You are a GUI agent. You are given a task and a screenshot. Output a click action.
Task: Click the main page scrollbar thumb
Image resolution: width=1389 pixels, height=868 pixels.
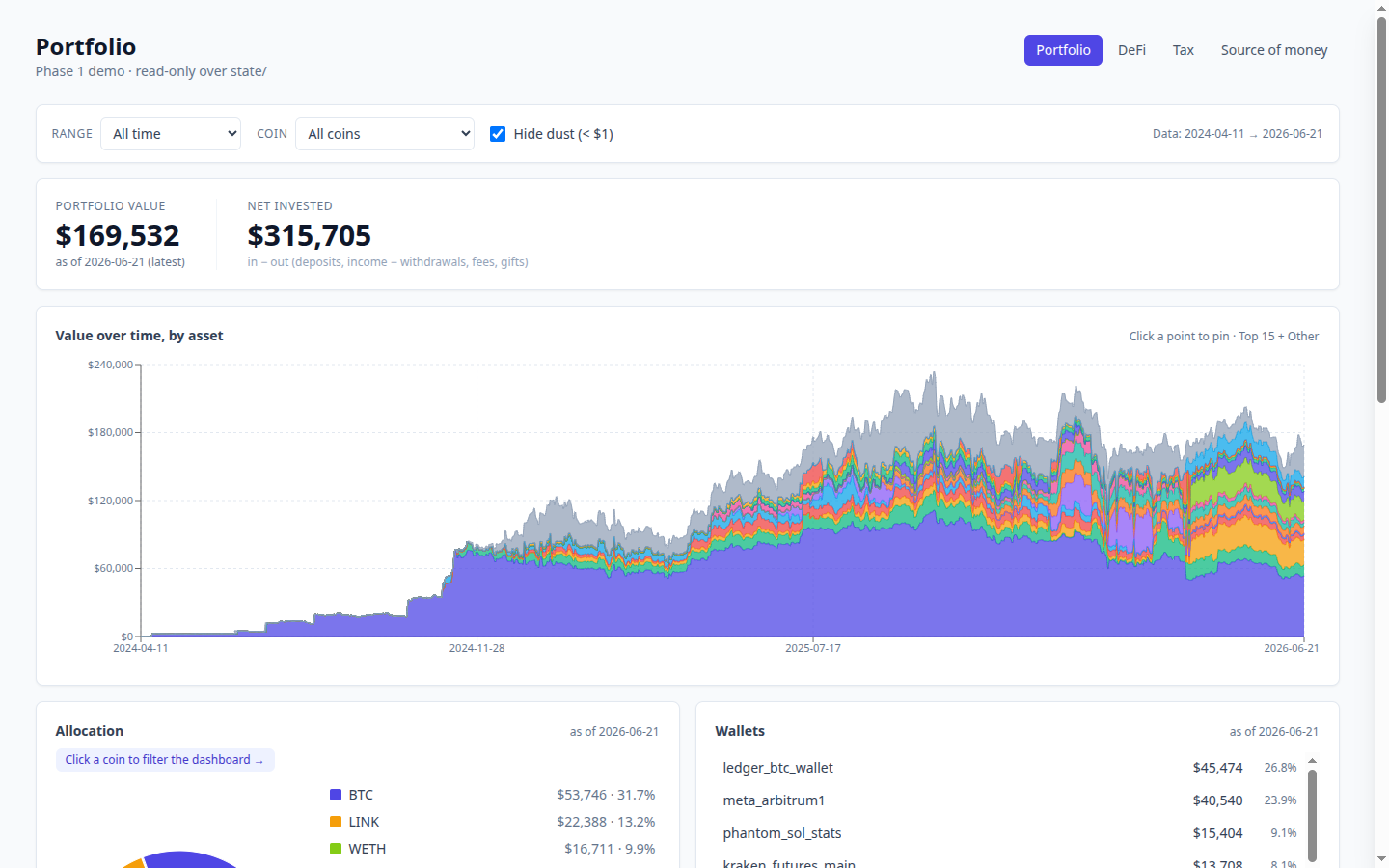pyautogui.click(x=1381, y=210)
